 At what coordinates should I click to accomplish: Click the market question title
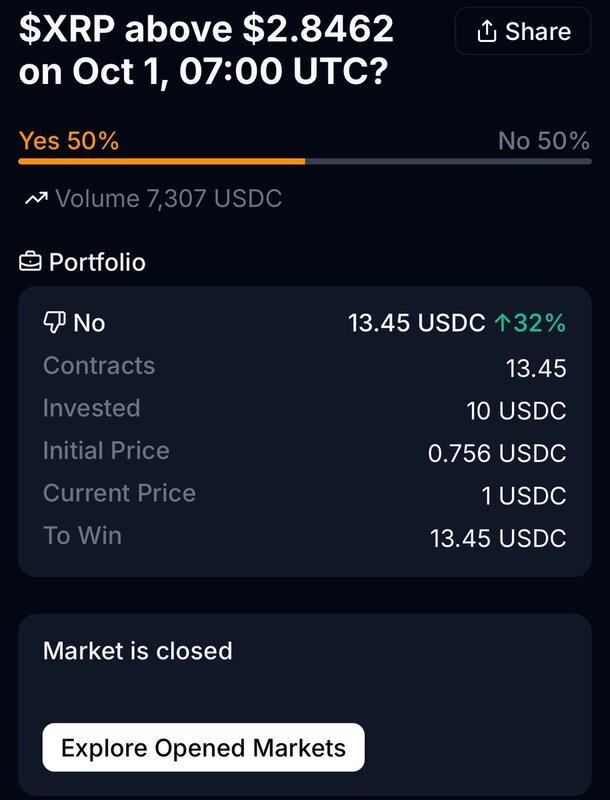point(206,50)
